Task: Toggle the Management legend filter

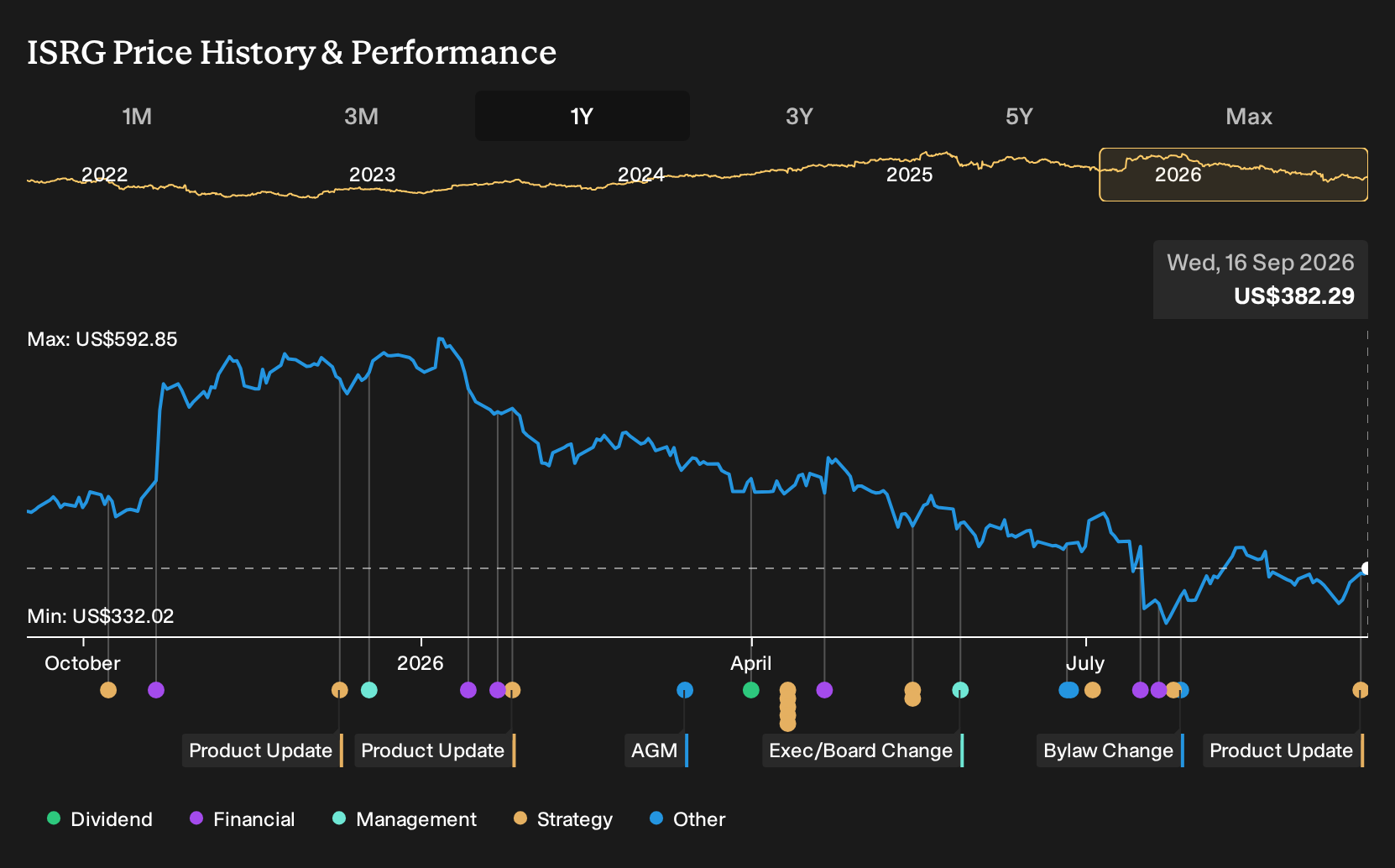Action: (x=405, y=819)
